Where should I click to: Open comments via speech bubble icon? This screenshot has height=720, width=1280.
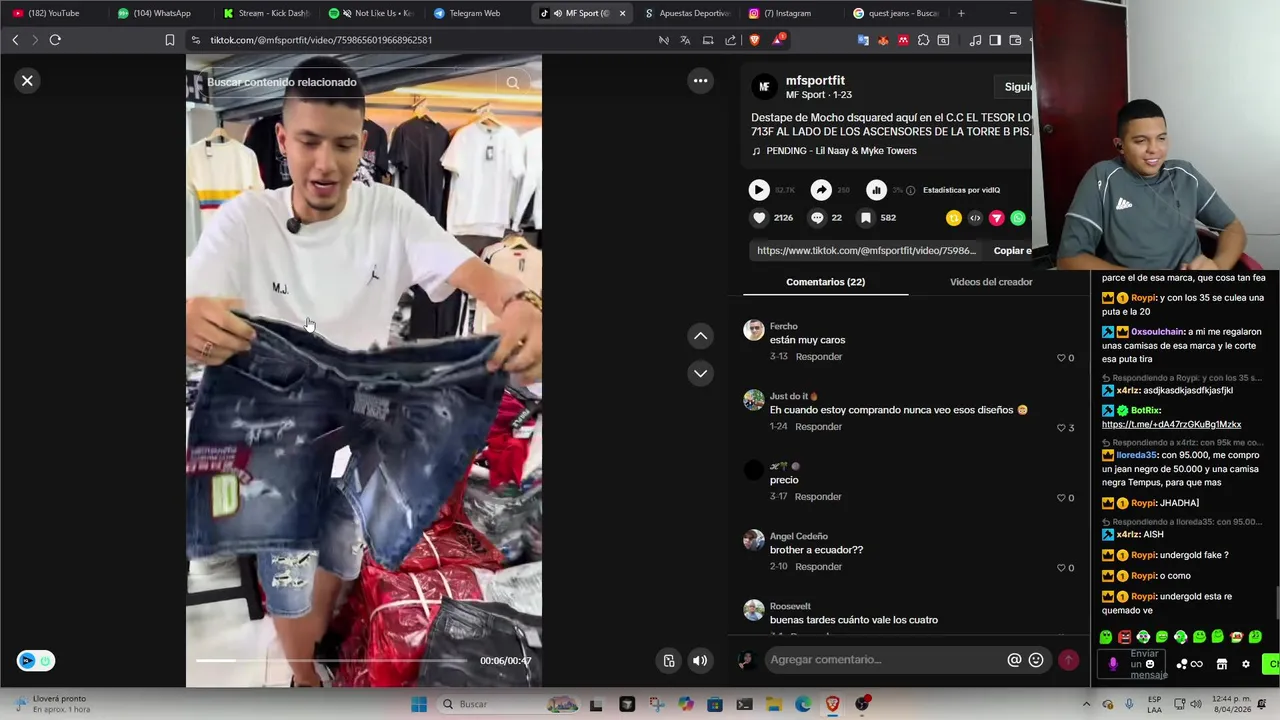coord(817,218)
